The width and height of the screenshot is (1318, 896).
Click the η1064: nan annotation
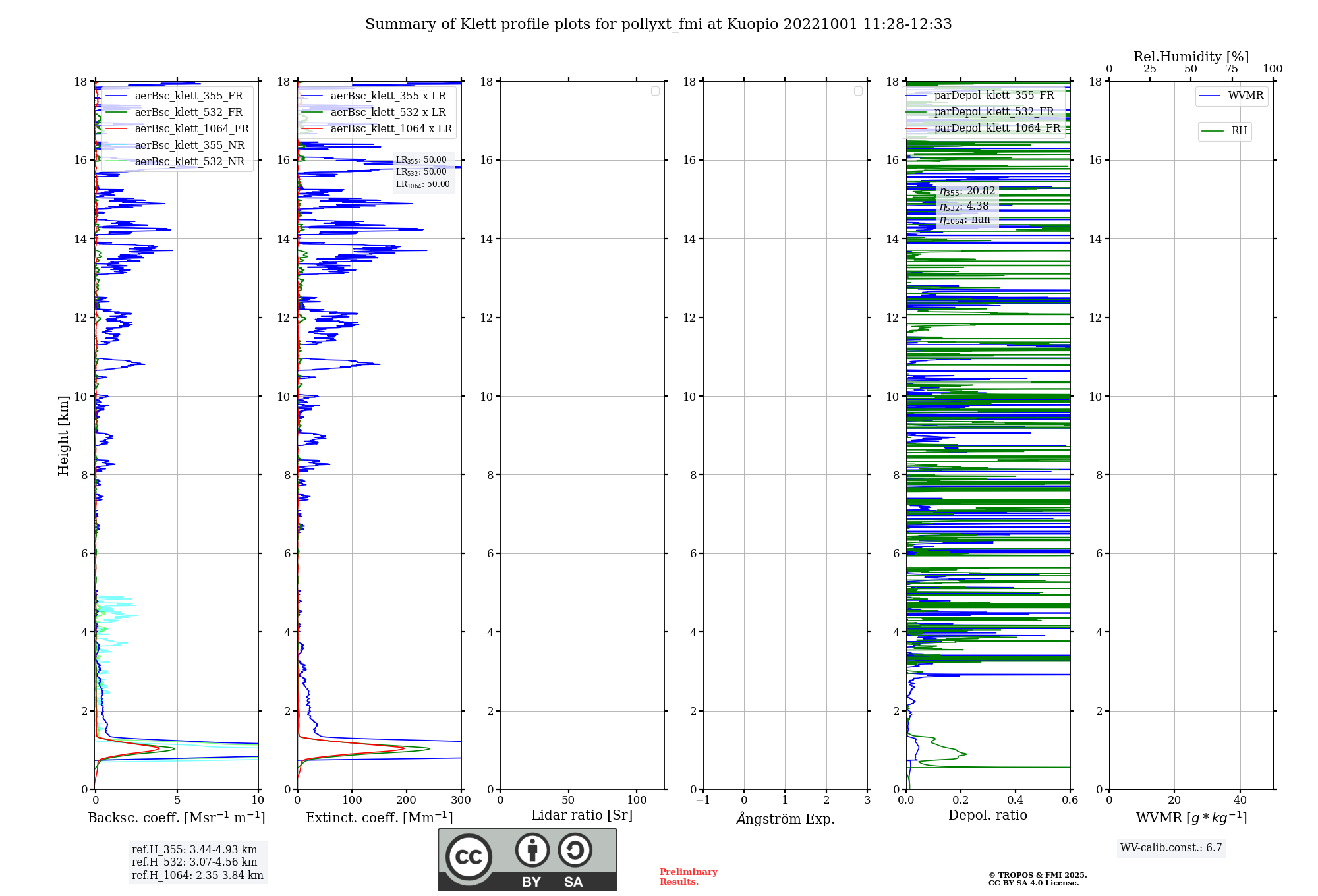point(965,220)
